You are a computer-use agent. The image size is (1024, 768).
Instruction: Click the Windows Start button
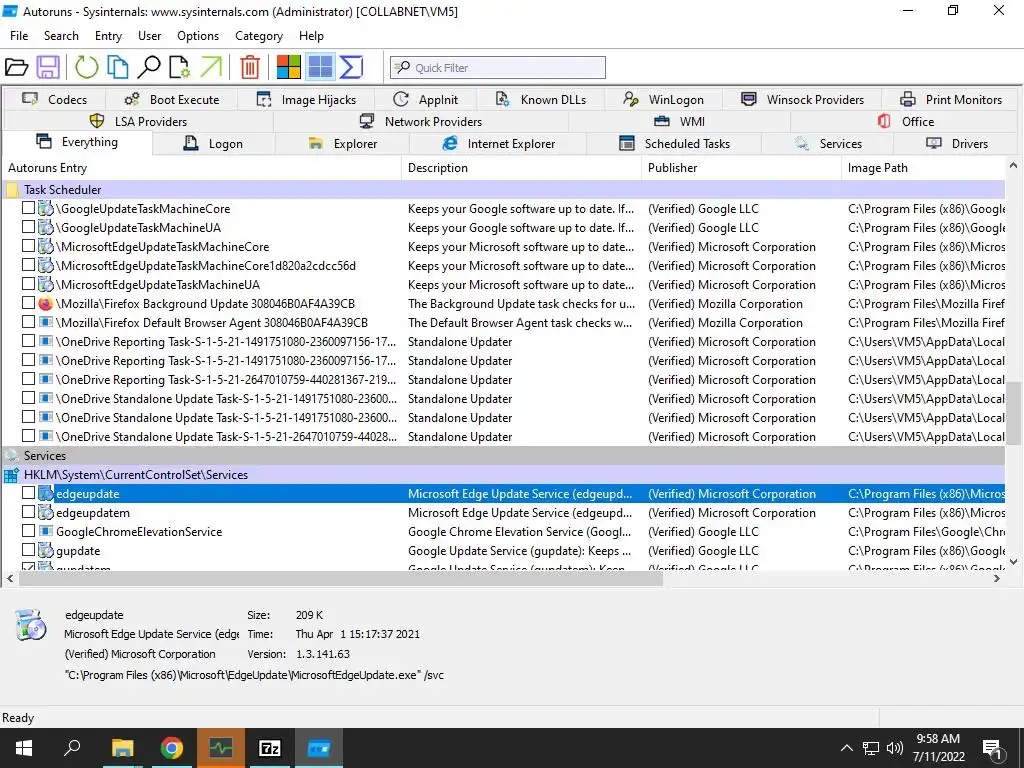[24, 748]
